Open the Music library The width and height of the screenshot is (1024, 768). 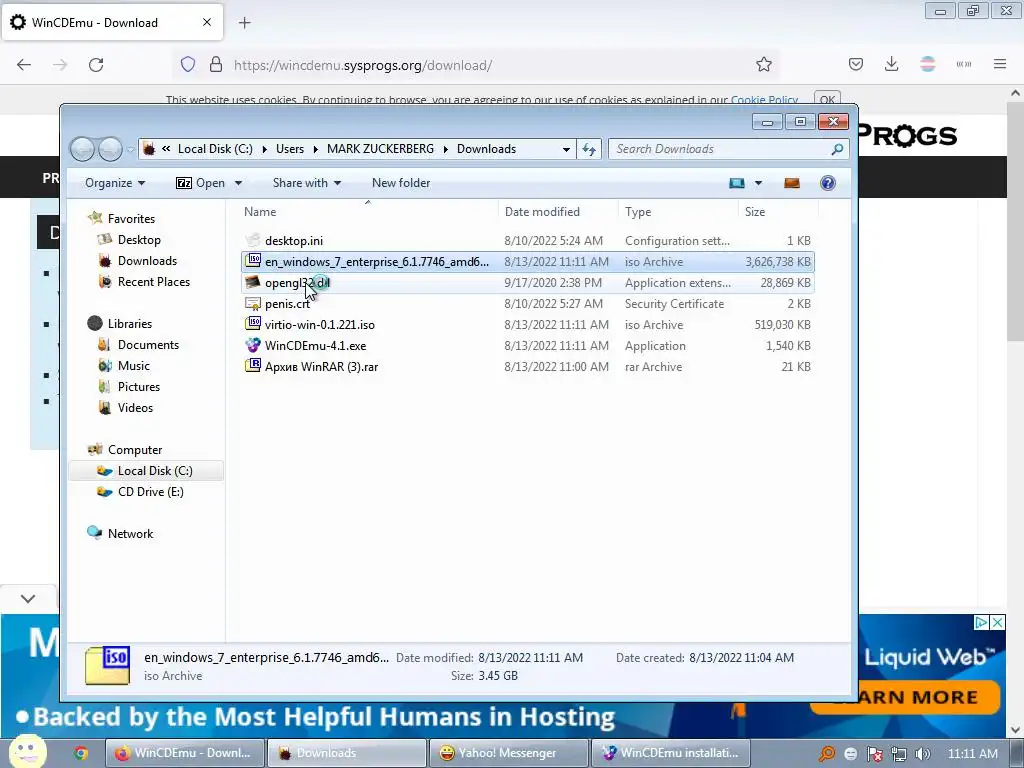click(x=134, y=366)
